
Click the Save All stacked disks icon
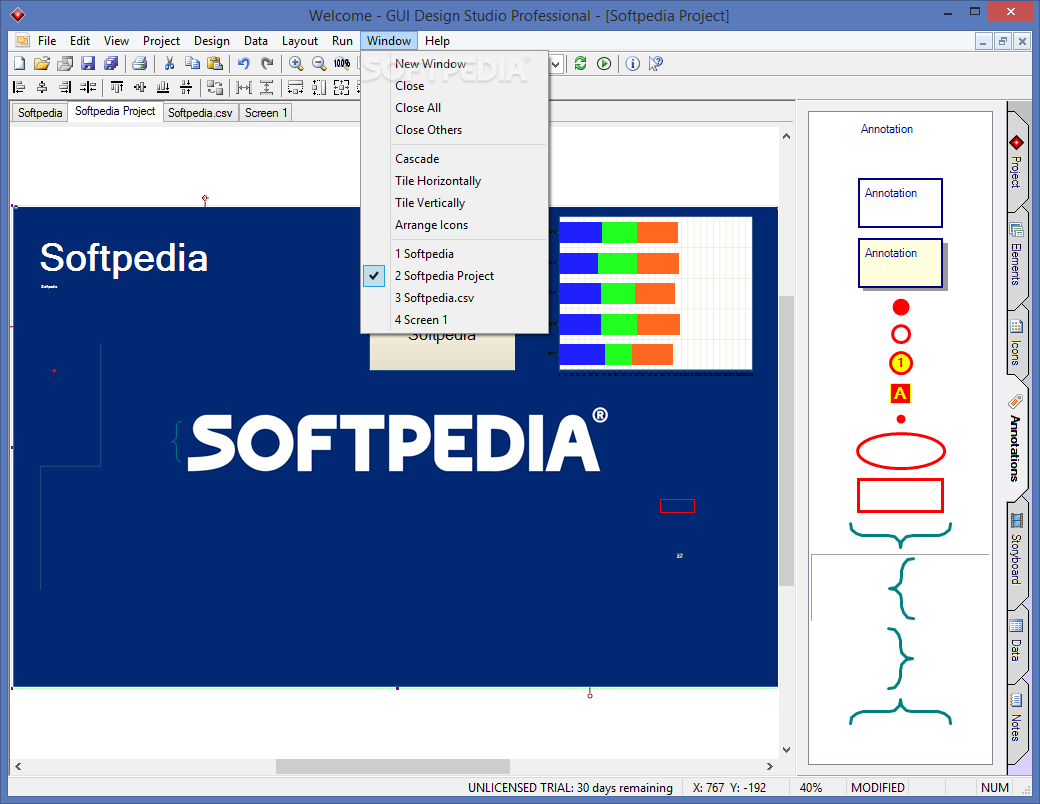coord(111,64)
